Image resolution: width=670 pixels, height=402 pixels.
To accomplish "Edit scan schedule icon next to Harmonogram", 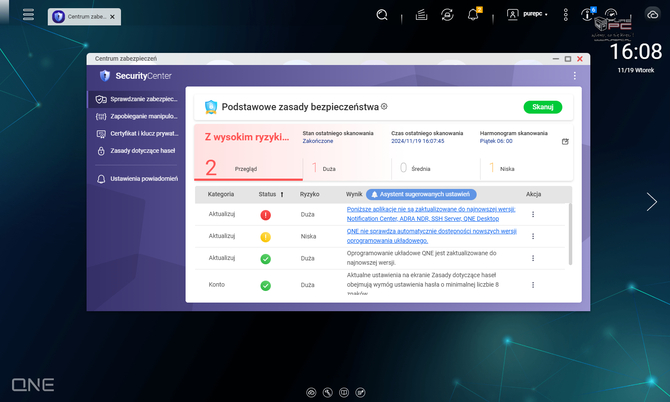I will 565,141.
